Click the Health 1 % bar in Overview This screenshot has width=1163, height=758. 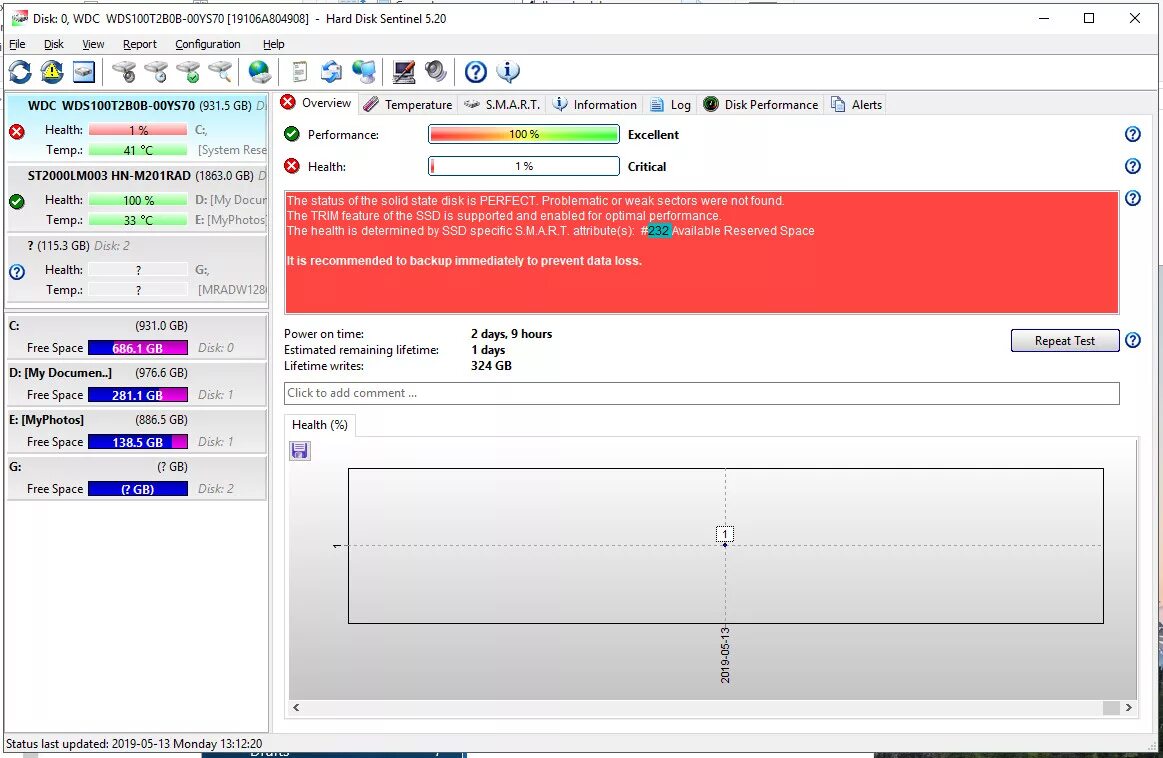click(x=524, y=166)
